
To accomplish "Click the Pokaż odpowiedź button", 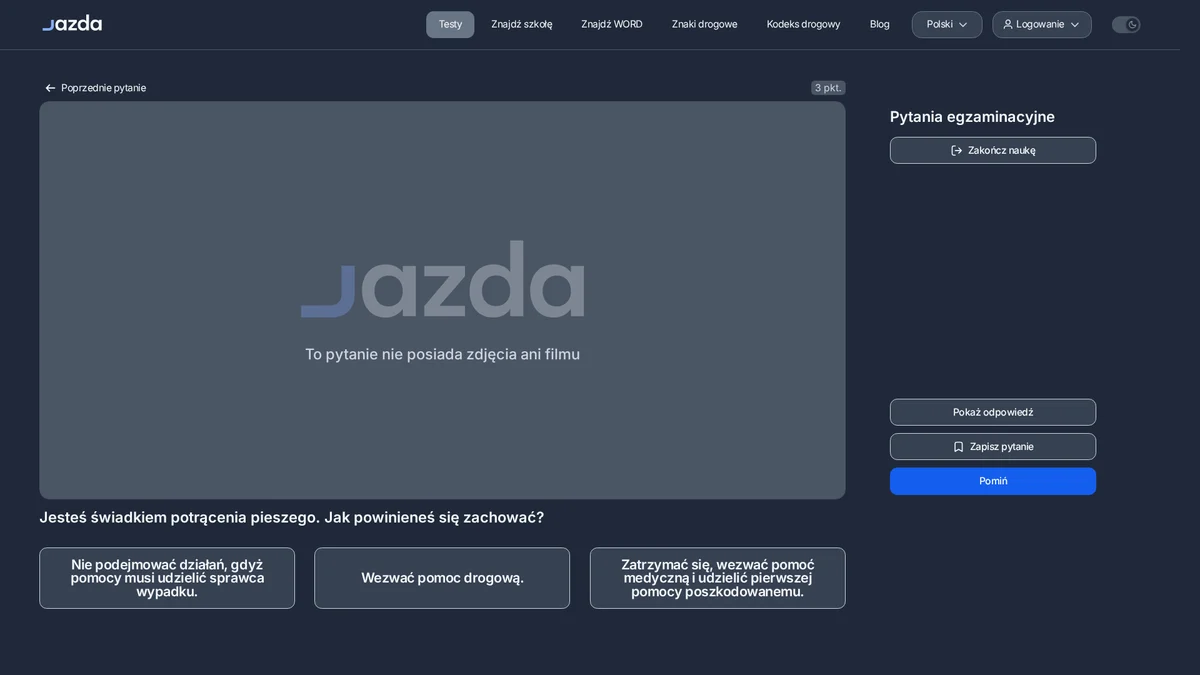I will (x=993, y=412).
